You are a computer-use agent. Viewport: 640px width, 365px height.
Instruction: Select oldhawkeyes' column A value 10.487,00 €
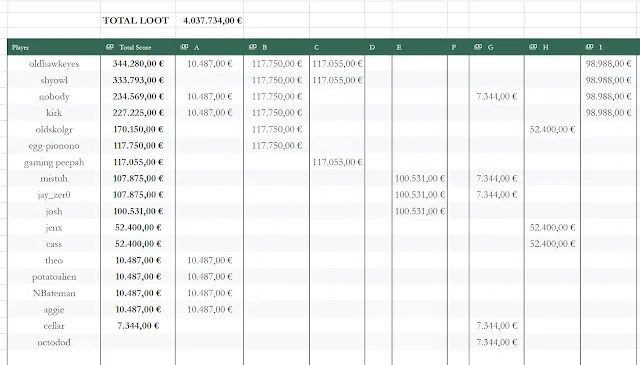pyautogui.click(x=209, y=64)
